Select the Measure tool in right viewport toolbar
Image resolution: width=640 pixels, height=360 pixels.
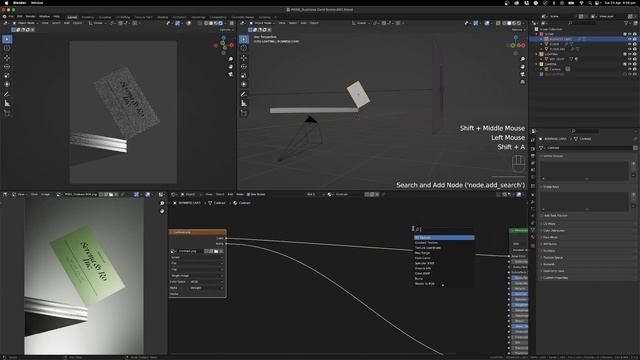244,103
